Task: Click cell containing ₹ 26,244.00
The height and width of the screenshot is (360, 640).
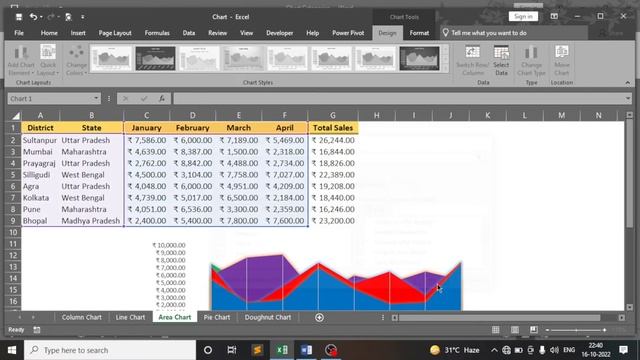Action: (333, 140)
